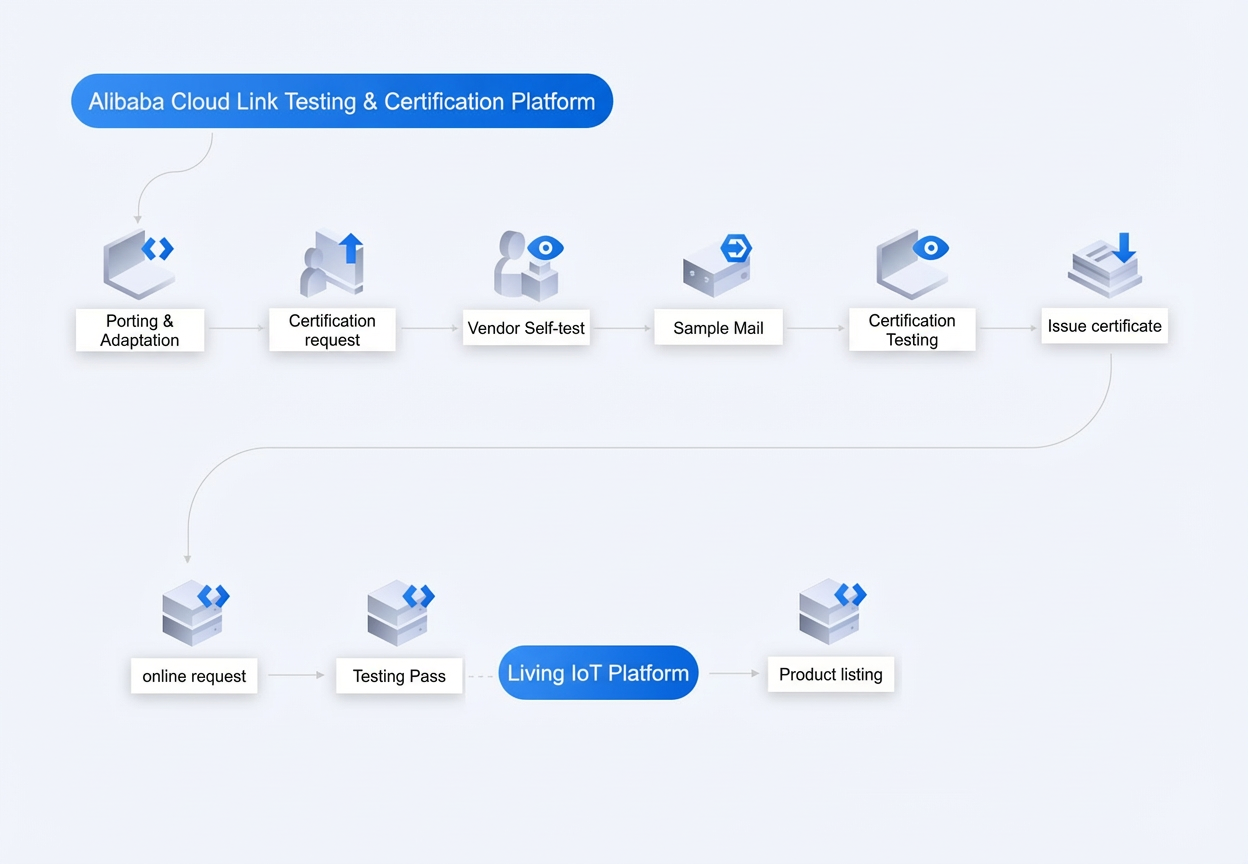Click the Product listing server icon
The width and height of the screenshot is (1248, 864).
coord(832,610)
